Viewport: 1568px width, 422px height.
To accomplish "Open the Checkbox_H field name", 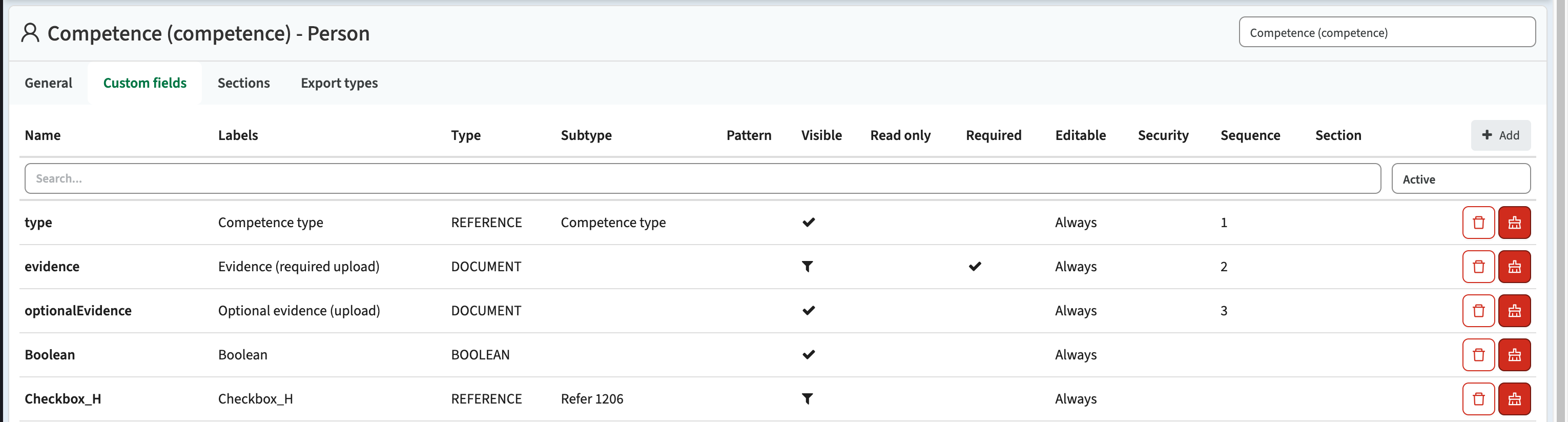I will [x=64, y=399].
